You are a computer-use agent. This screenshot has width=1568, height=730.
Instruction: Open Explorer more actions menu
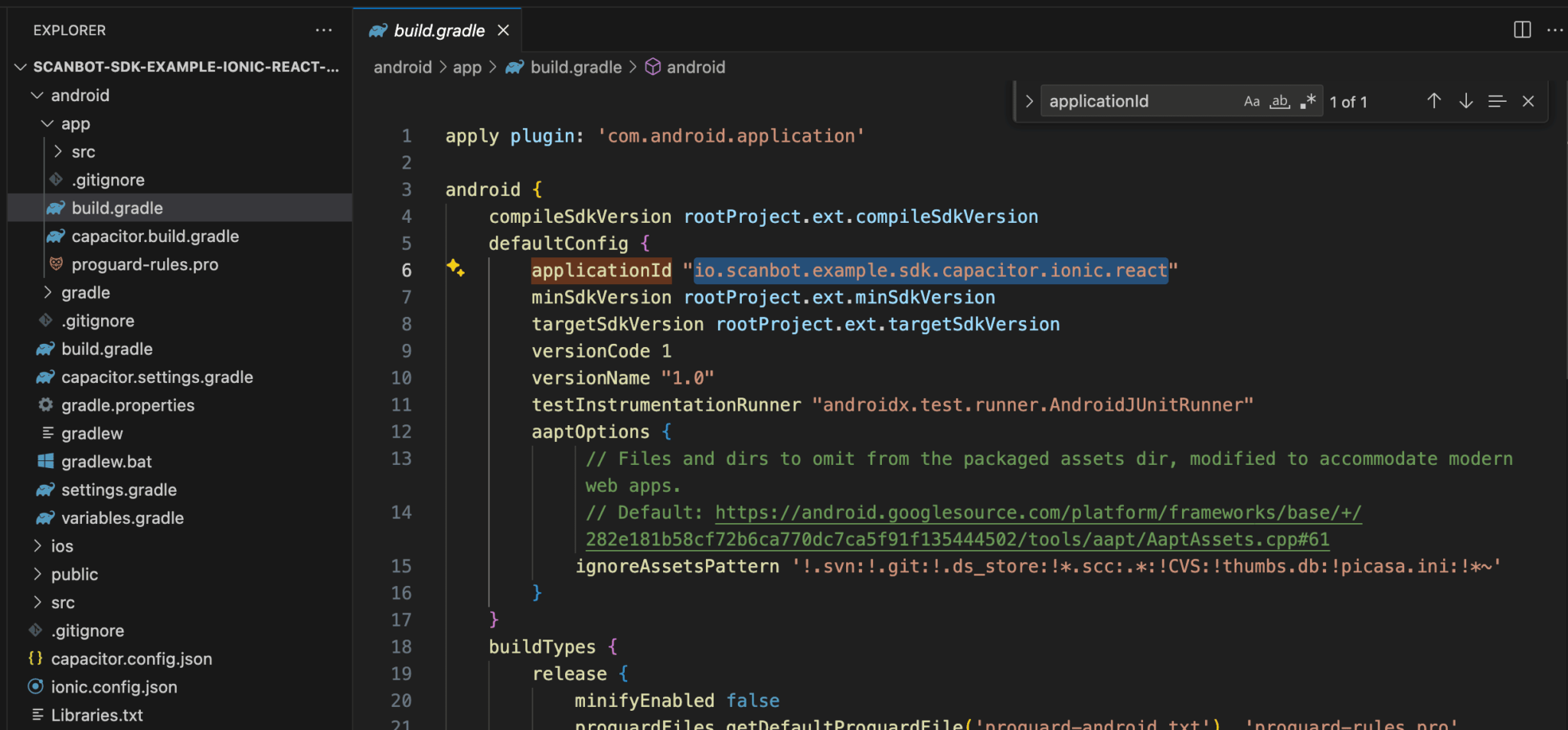(x=324, y=30)
